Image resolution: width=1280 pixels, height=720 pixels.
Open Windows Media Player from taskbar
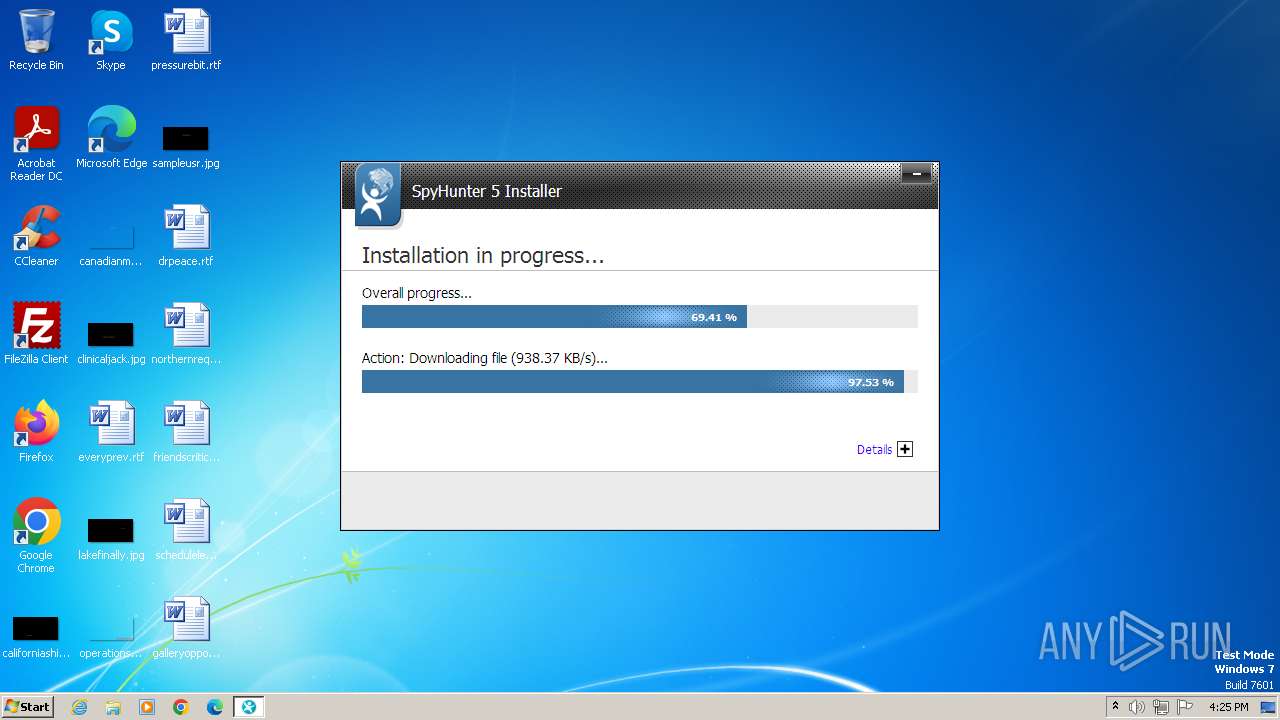point(147,707)
